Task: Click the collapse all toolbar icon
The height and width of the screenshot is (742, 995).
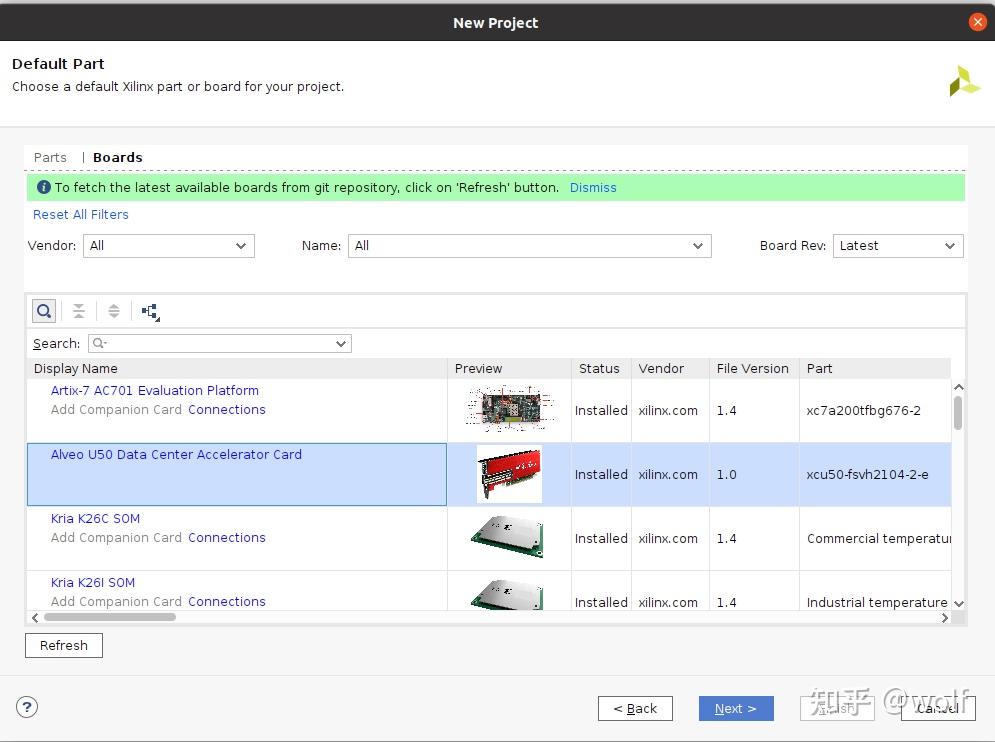Action: [x=79, y=311]
